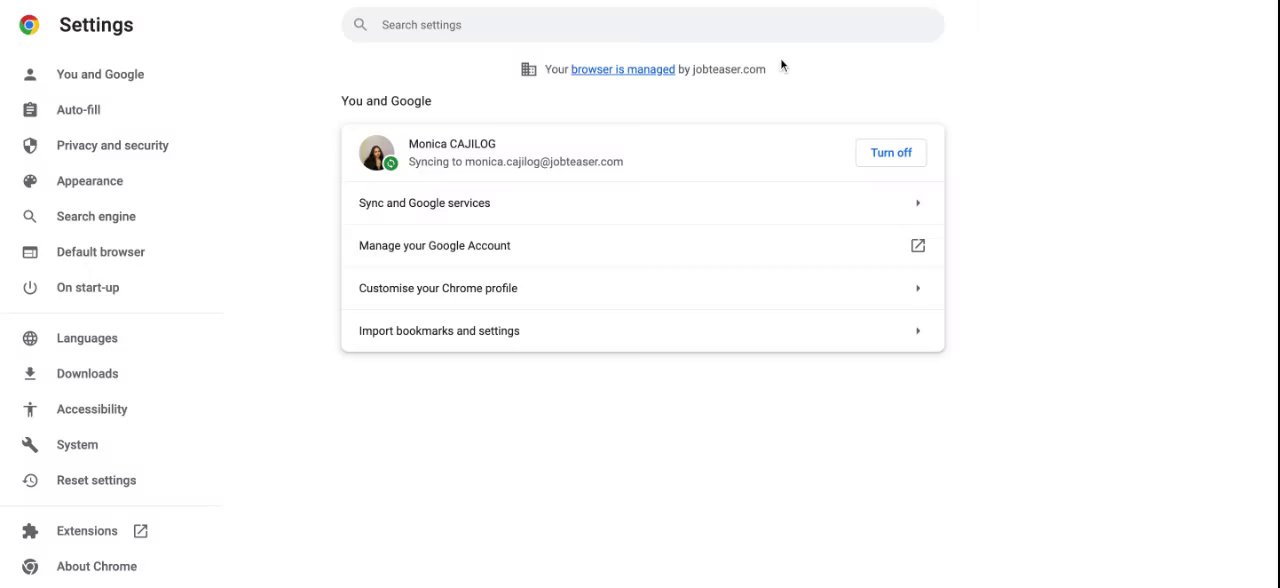Click the System wrench icon
1280x588 pixels.
pyautogui.click(x=30, y=445)
